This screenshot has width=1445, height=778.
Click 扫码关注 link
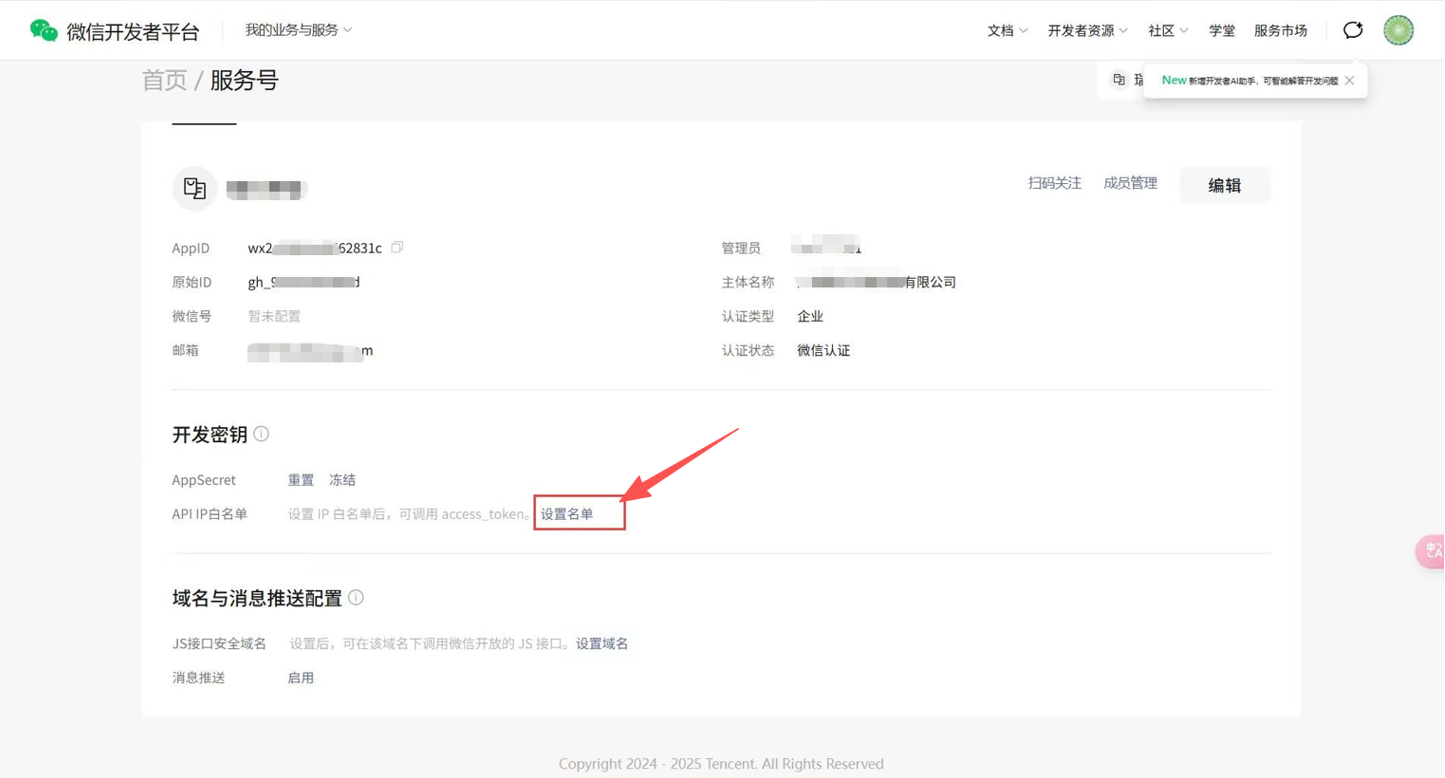point(1055,183)
